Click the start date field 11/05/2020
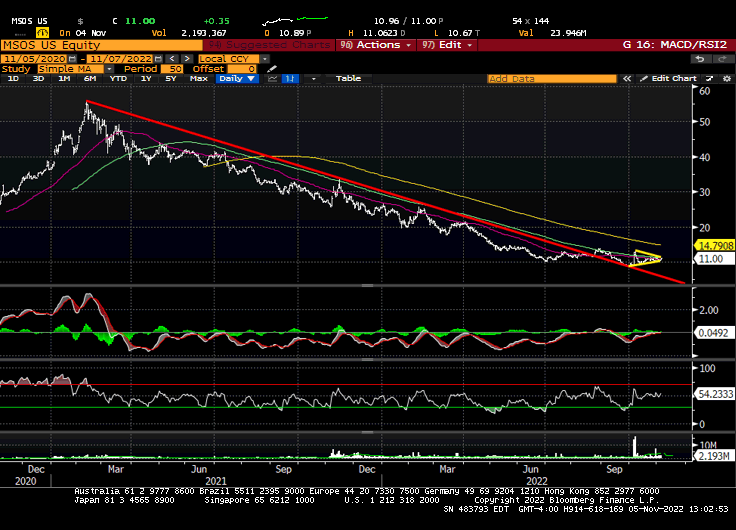 34,59
